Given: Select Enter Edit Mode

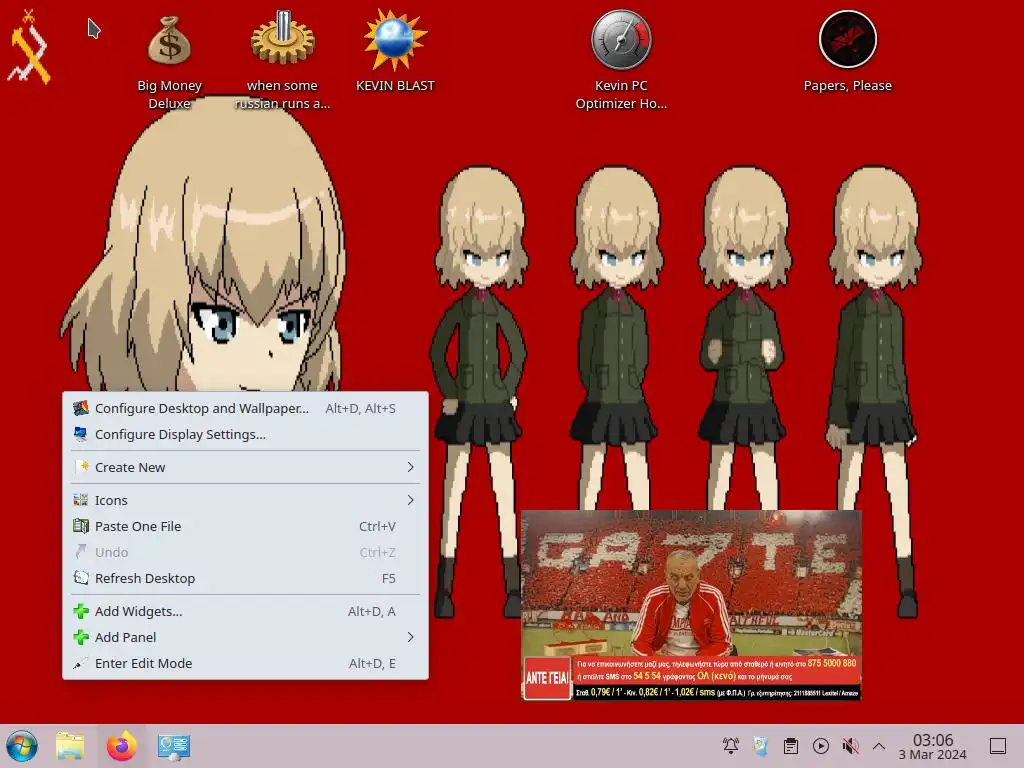Looking at the screenshot, I should click(x=246, y=664).
